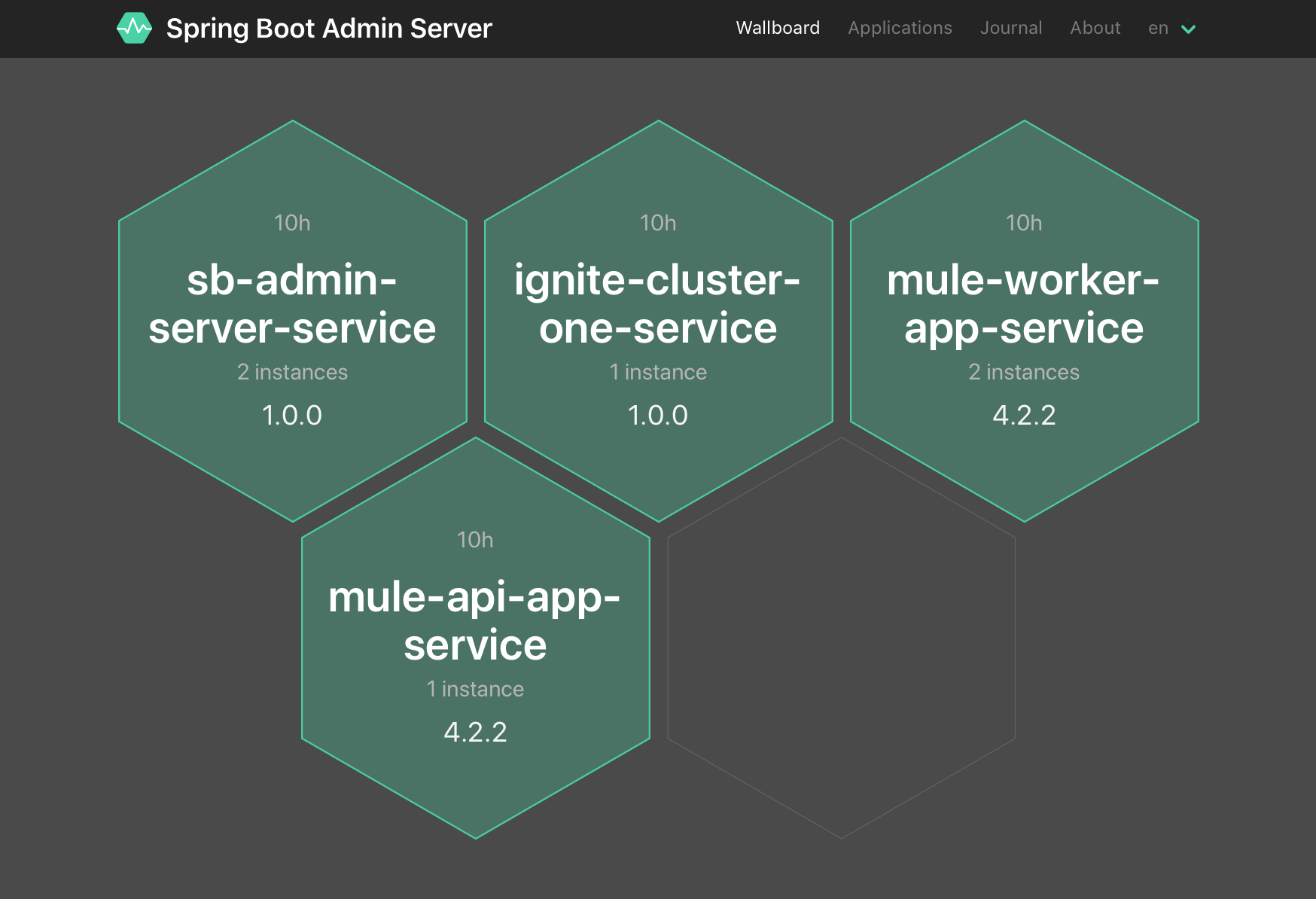Image resolution: width=1316 pixels, height=899 pixels.
Task: Click the 10h uptime on ignite-cluster-one-service
Action: point(658,223)
